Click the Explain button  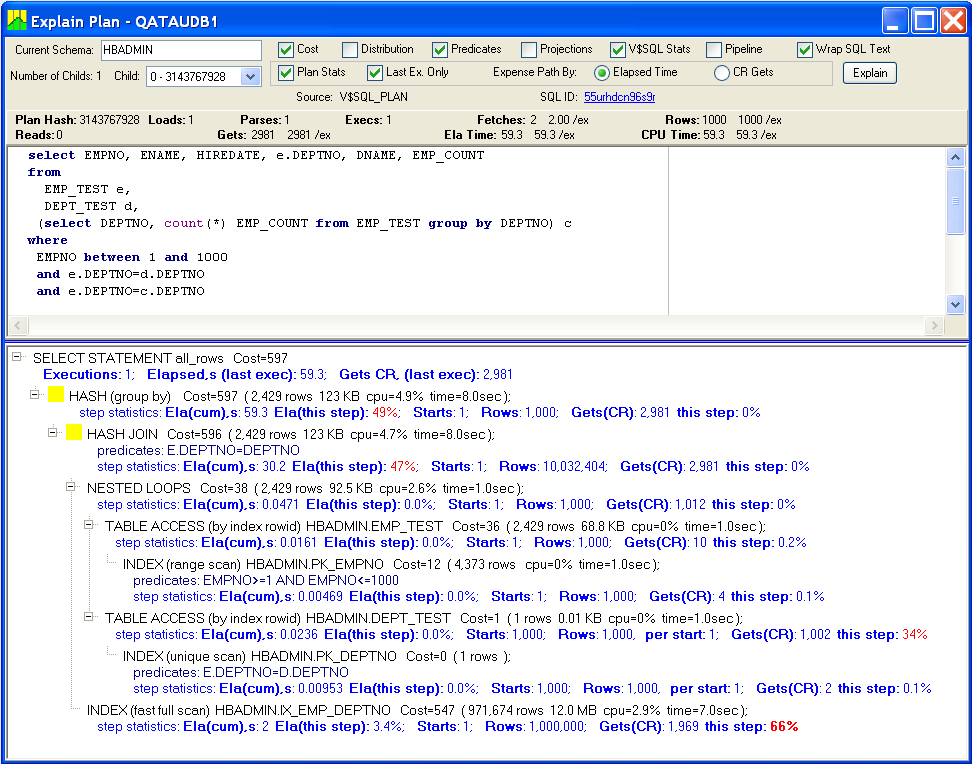[x=870, y=73]
